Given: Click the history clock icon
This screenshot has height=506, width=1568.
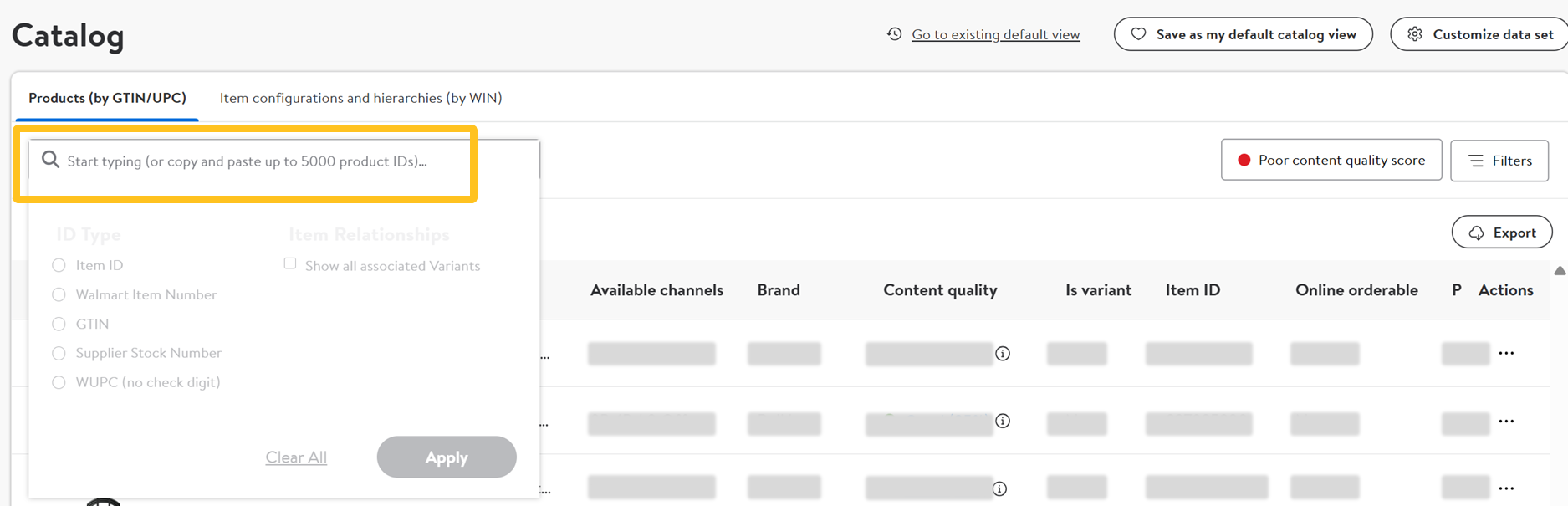Looking at the screenshot, I should point(894,34).
